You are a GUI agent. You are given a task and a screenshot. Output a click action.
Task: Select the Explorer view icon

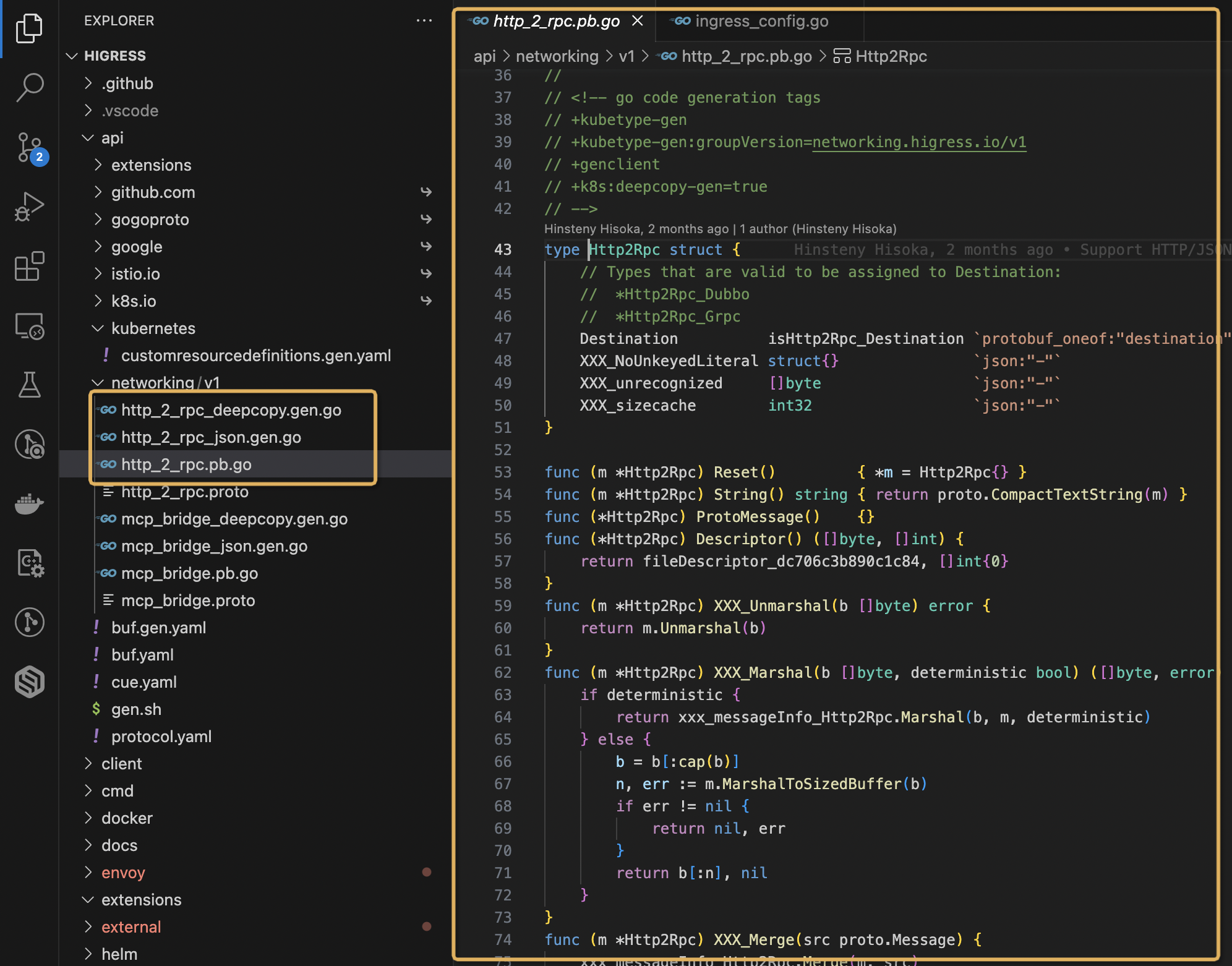(29, 28)
